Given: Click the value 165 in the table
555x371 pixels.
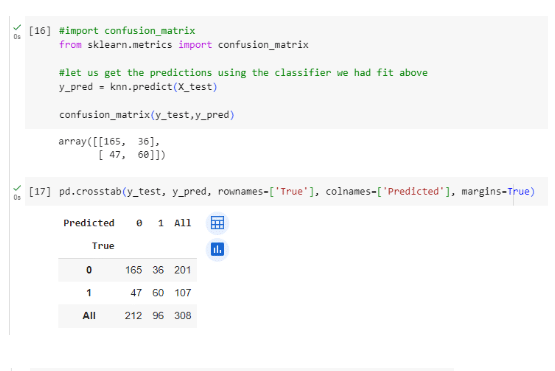Looking at the screenshot, I should click(133, 270).
